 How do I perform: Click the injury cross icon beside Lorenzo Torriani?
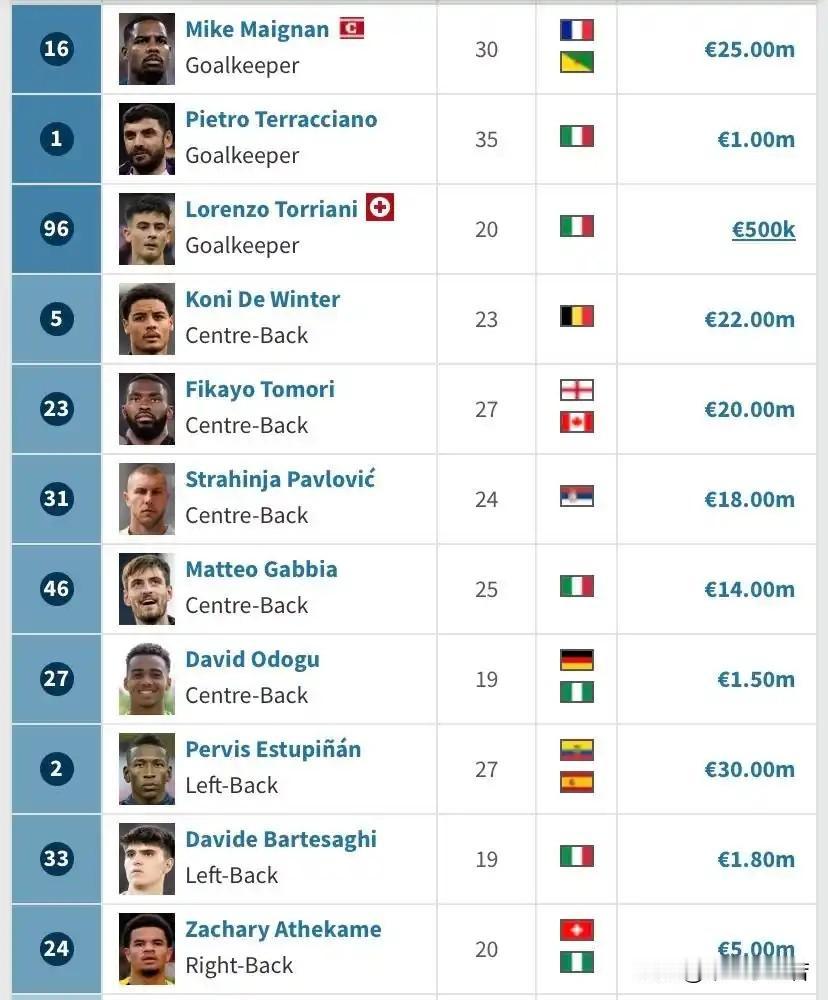click(x=380, y=207)
